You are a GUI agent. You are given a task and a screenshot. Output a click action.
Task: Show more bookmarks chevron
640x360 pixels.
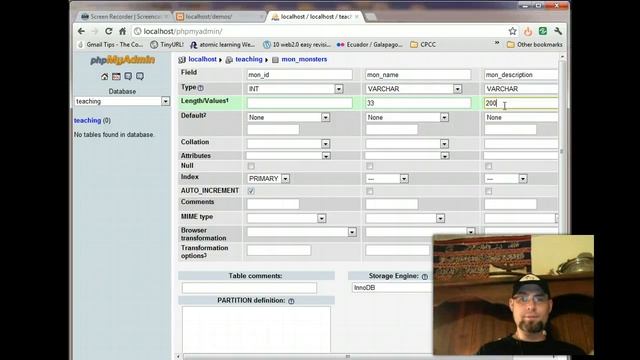(x=497, y=43)
